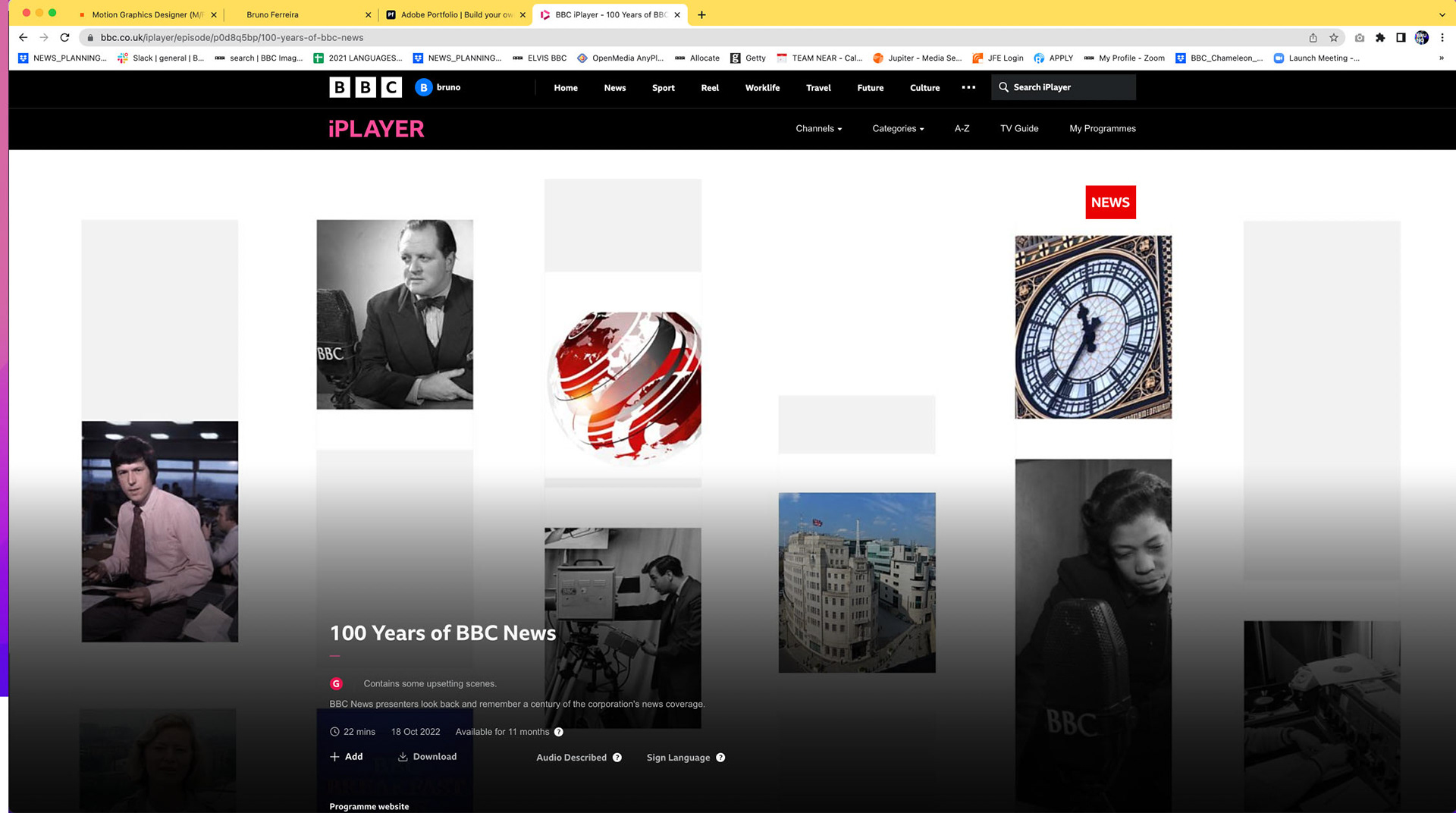Open the Allocate bookmark

tap(697, 58)
